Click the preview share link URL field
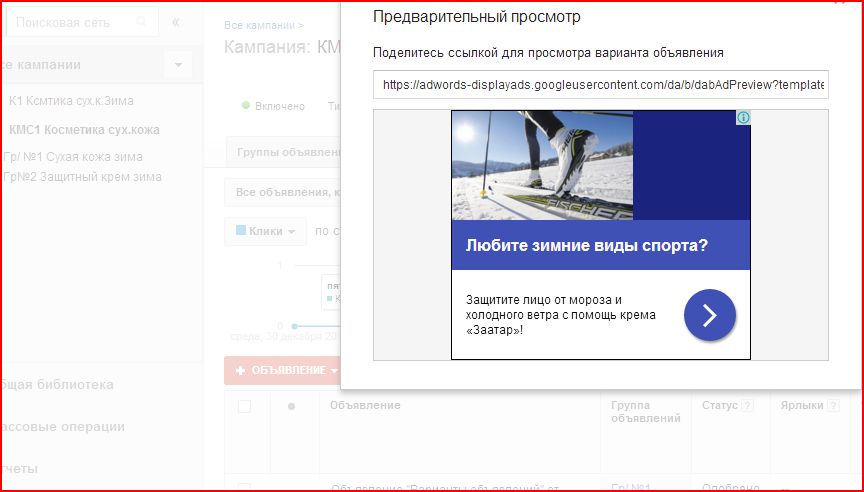The height and width of the screenshot is (492, 864). [x=601, y=85]
